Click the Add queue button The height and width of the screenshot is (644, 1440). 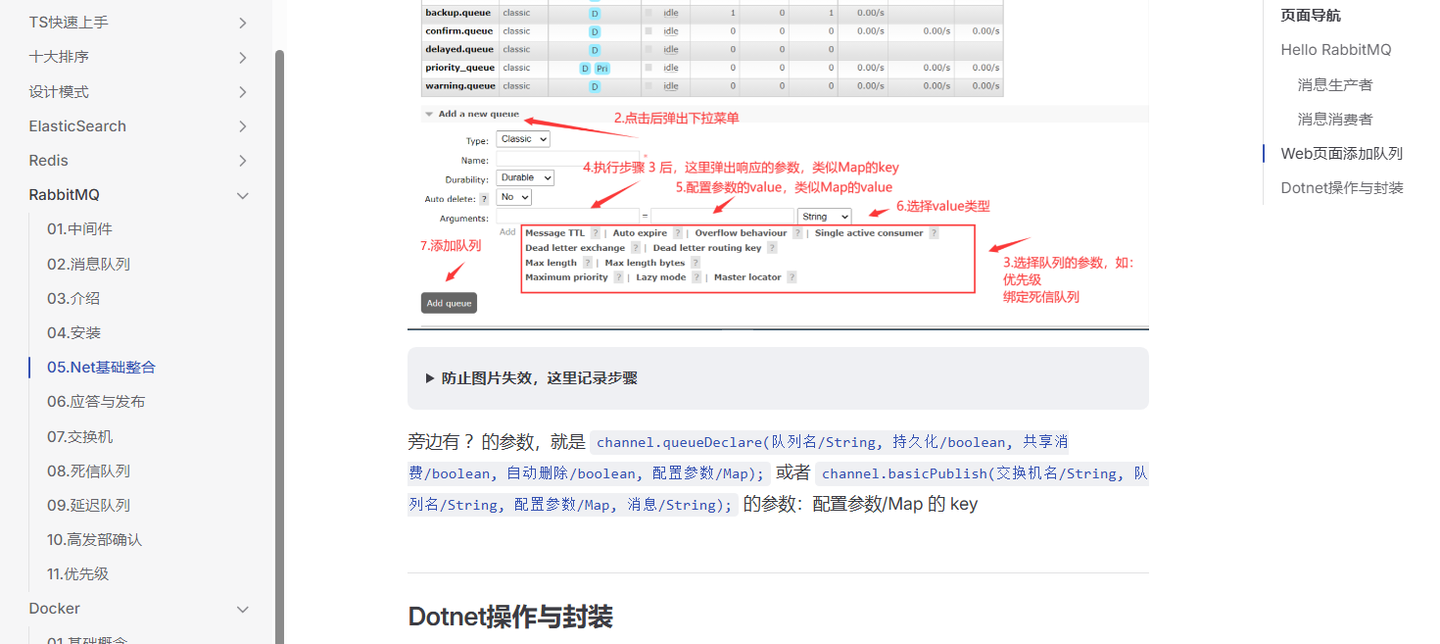pyautogui.click(x=448, y=302)
